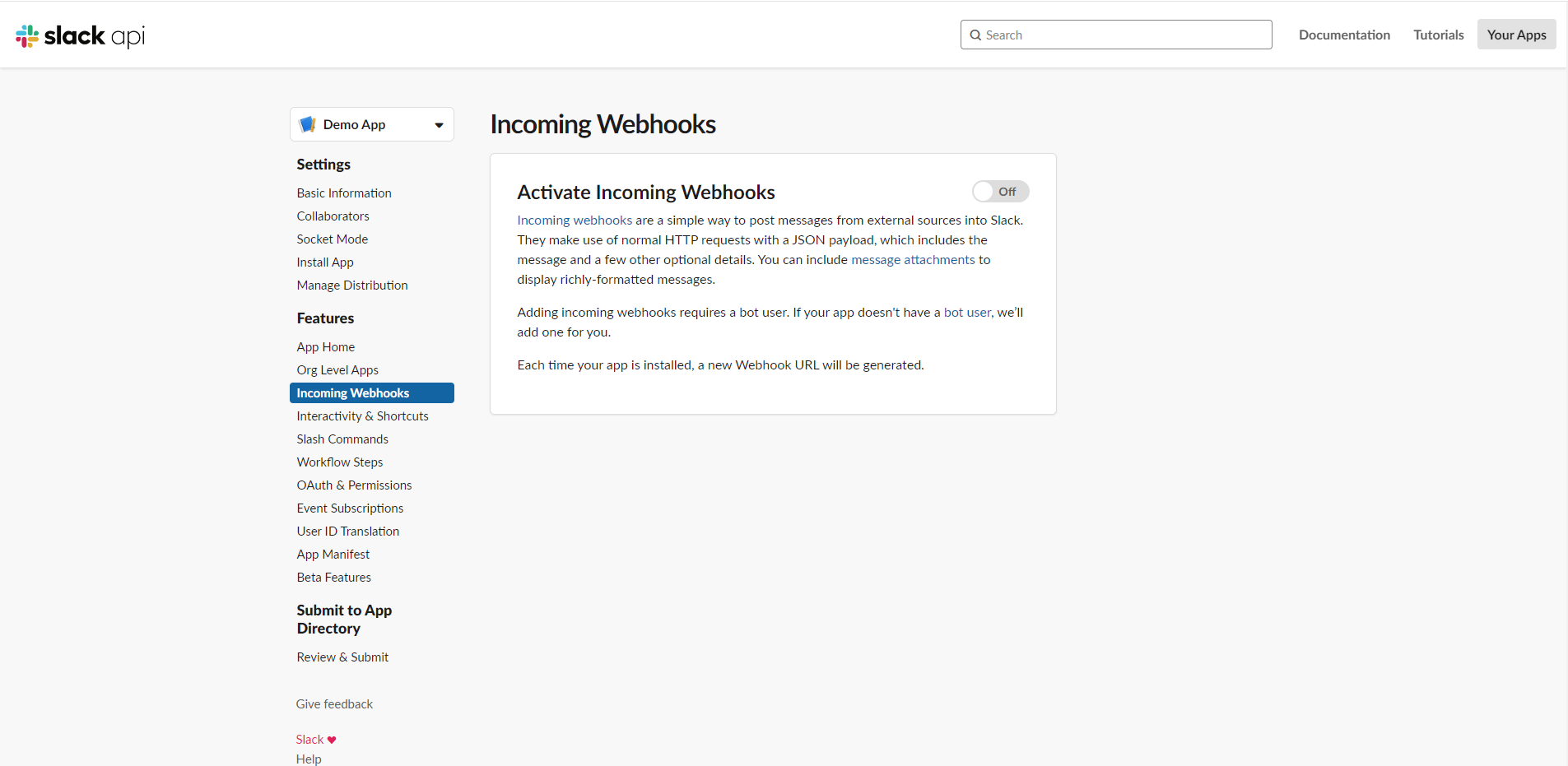The width and height of the screenshot is (1568, 766).
Task: Open Event Subscriptions
Action: (350, 508)
